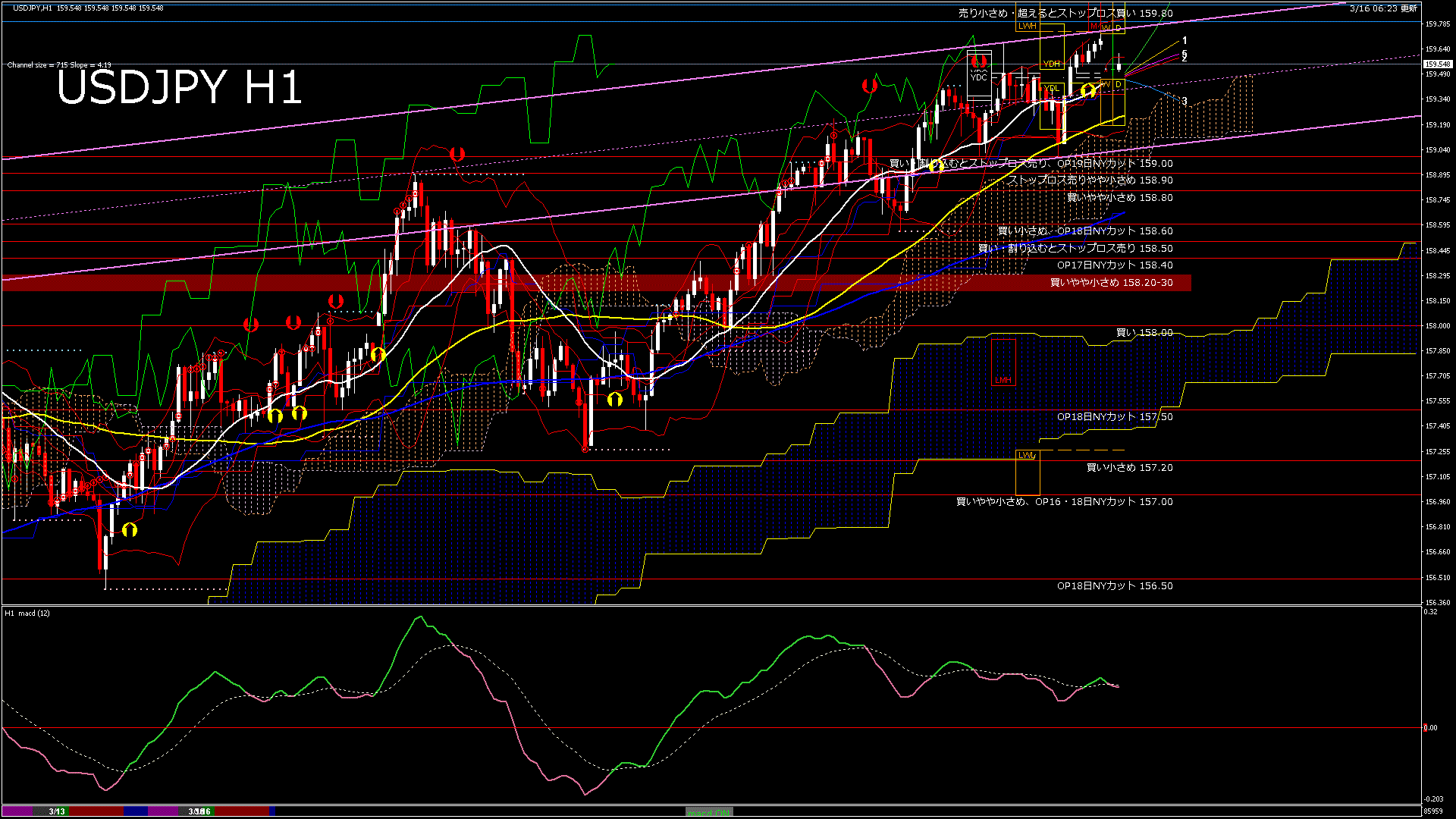Toggle the macd ON button

(x=709, y=811)
